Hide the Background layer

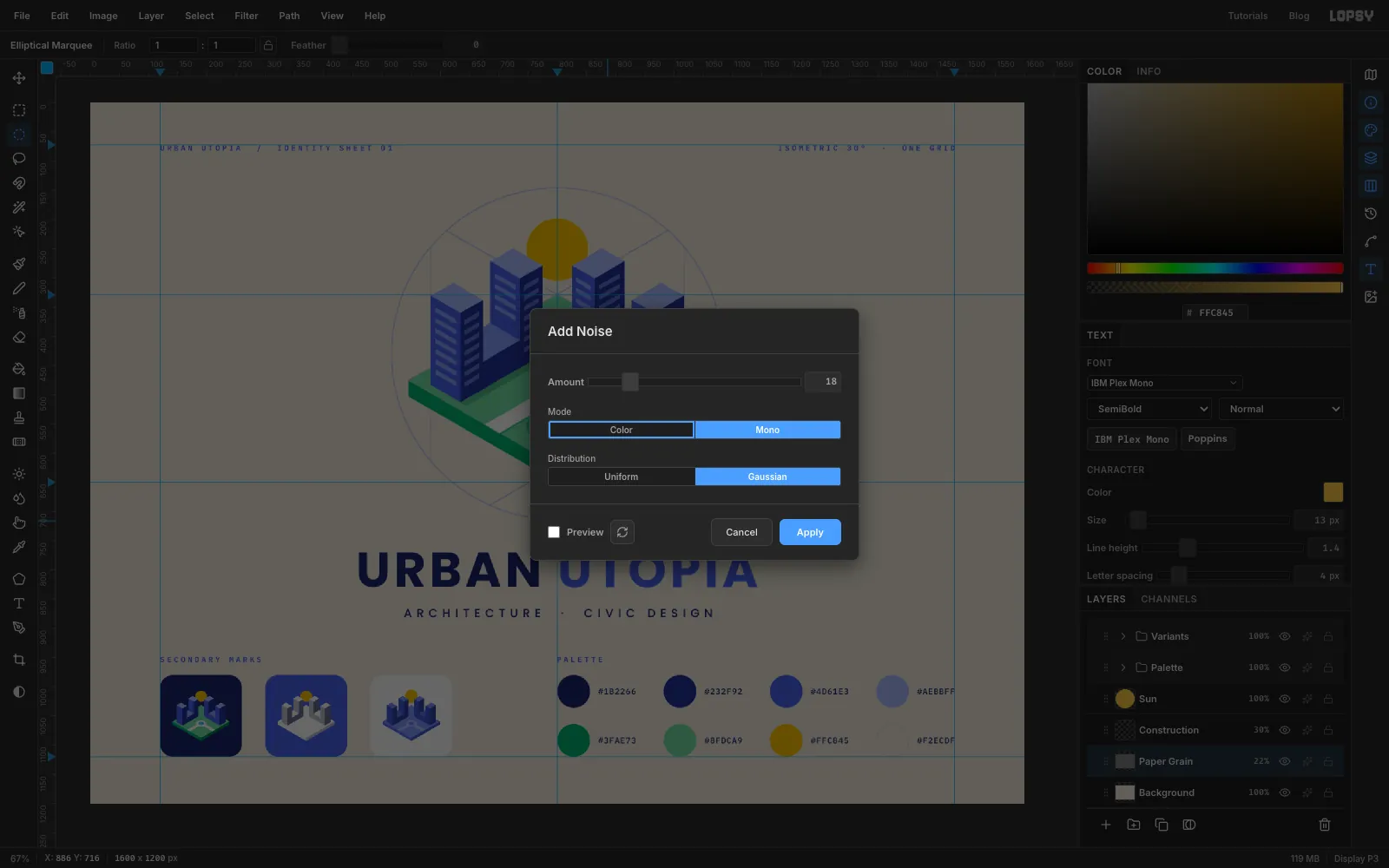click(x=1285, y=792)
